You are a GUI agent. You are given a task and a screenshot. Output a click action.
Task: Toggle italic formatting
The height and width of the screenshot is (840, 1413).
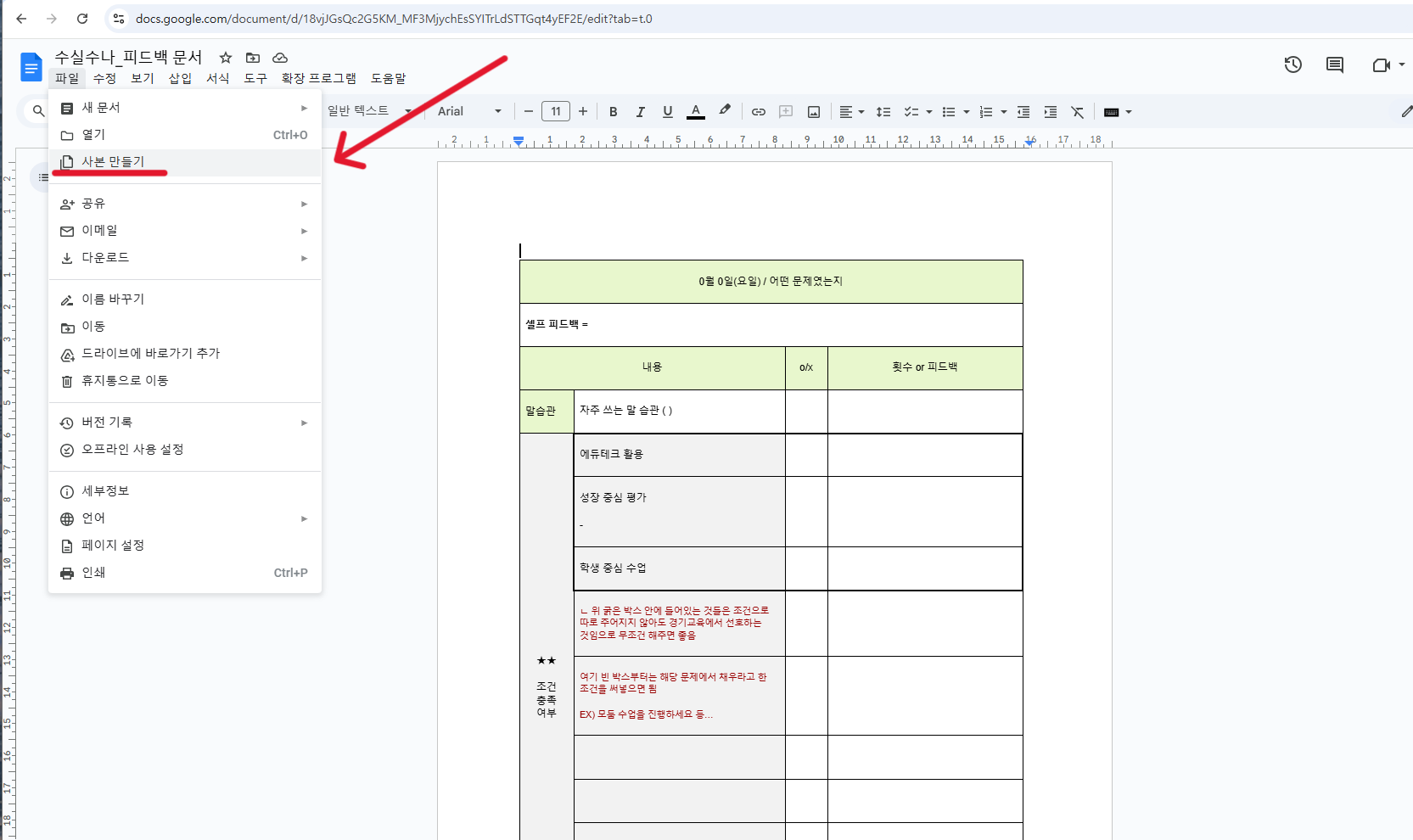pos(640,112)
